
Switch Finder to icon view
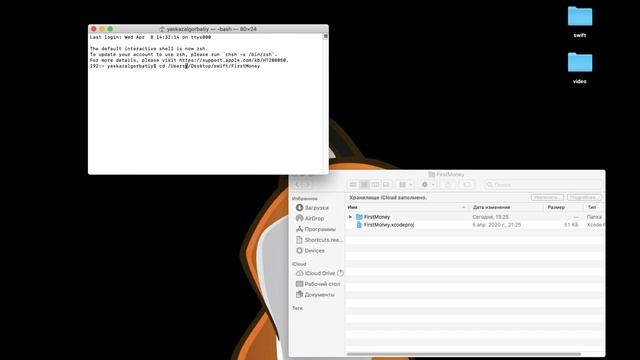[x=353, y=185]
